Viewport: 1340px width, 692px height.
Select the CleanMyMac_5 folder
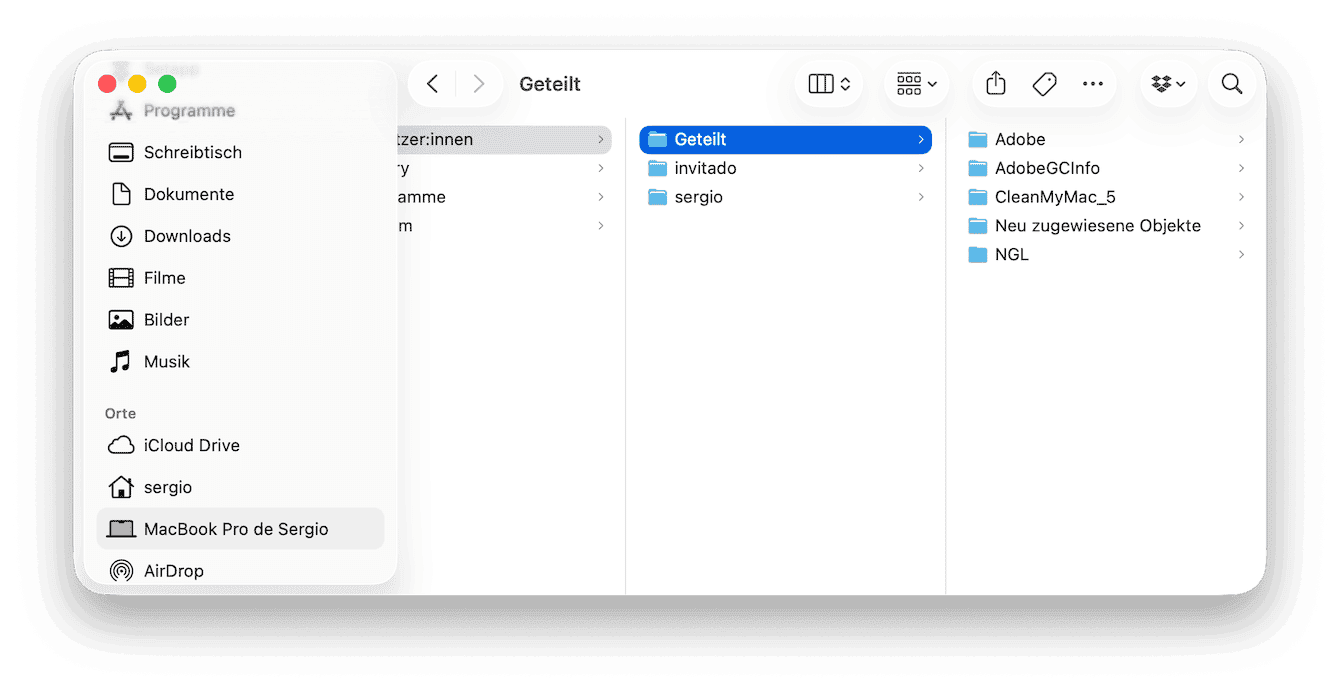point(1054,197)
